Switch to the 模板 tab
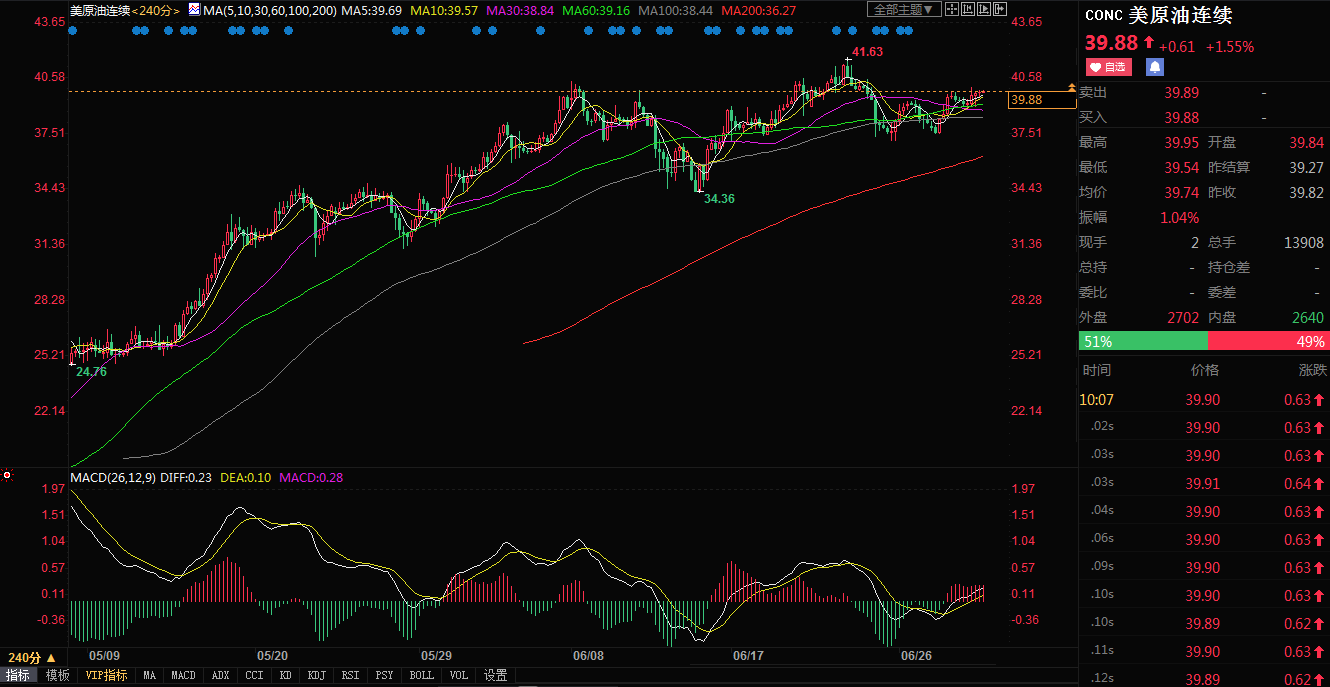Image resolution: width=1330 pixels, height=687 pixels. click(57, 675)
